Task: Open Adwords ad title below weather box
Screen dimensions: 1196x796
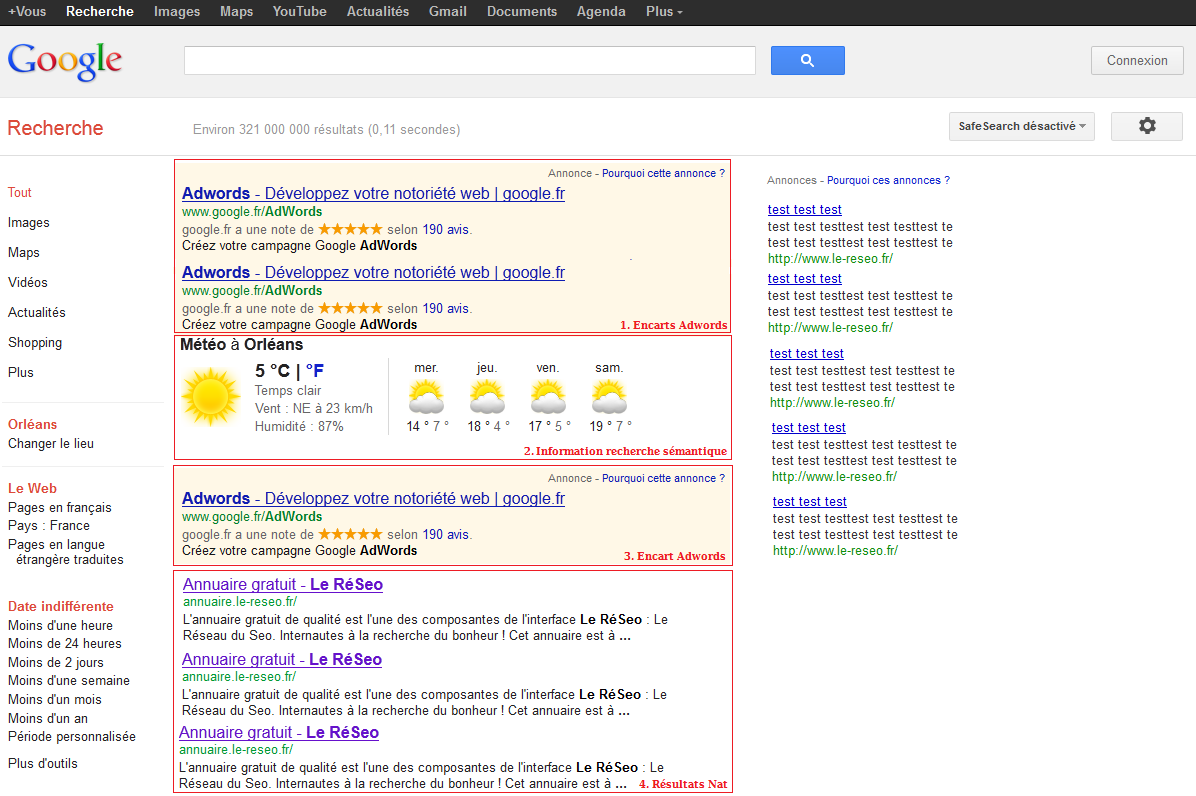Action: (x=373, y=499)
